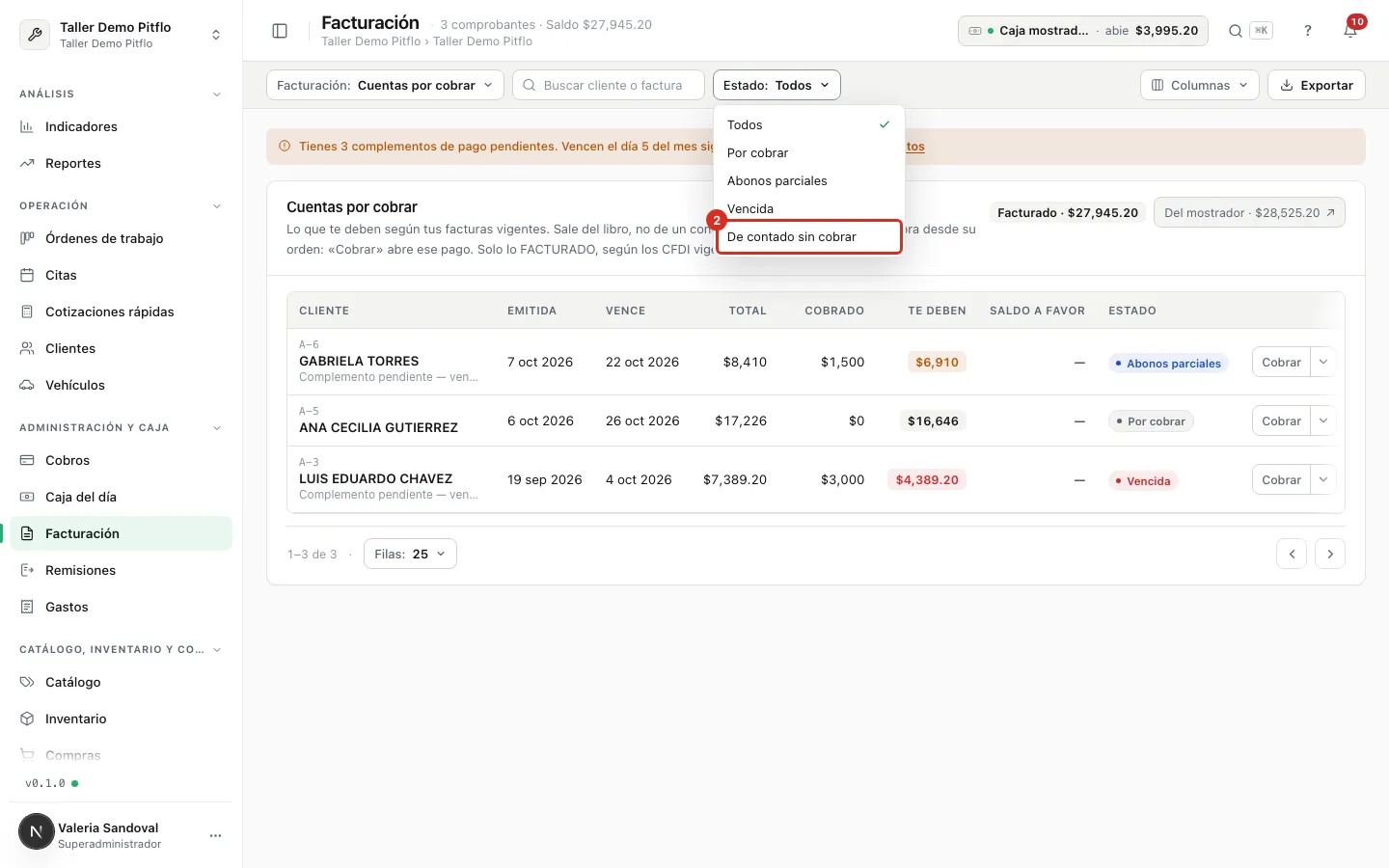Open Valeria Sandoval user options menu
This screenshot has width=1389, height=868.
point(215,835)
